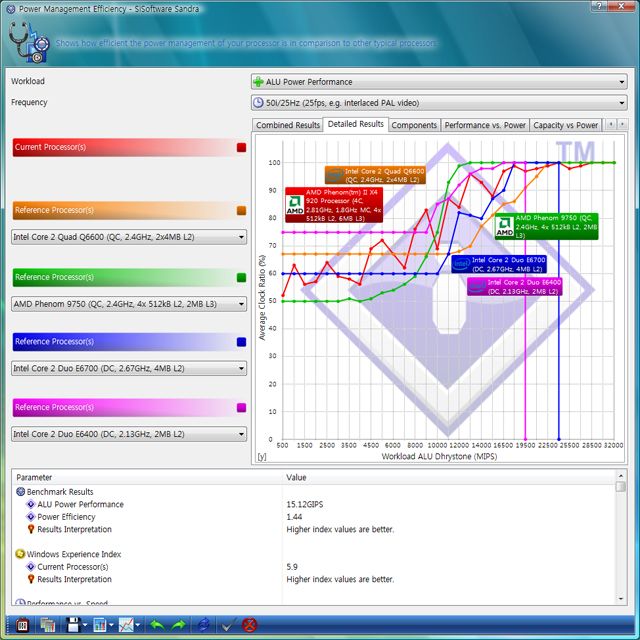Click the results list scrollbar up arrow

[621, 476]
